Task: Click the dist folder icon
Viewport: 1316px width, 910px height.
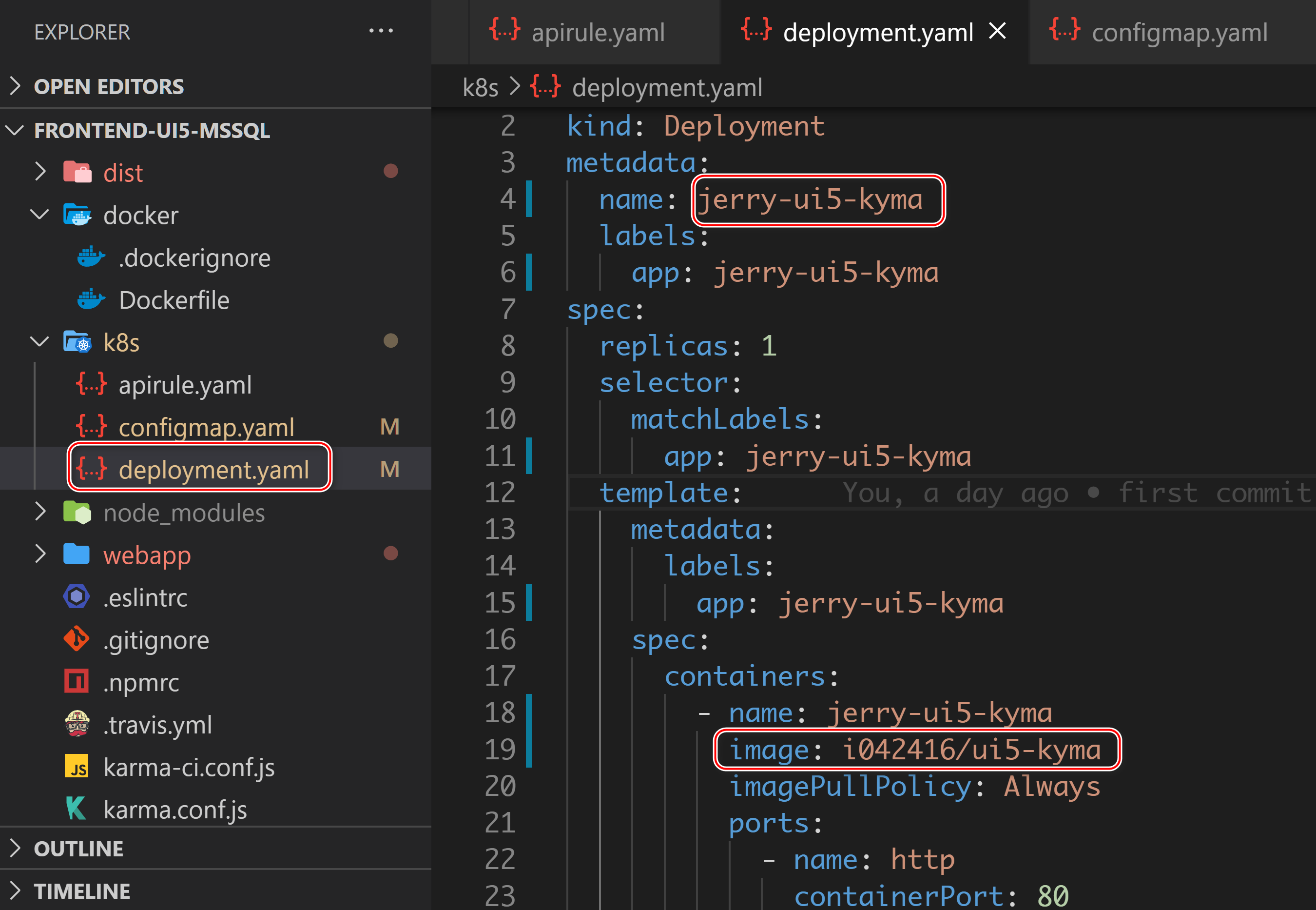Action: [x=77, y=172]
